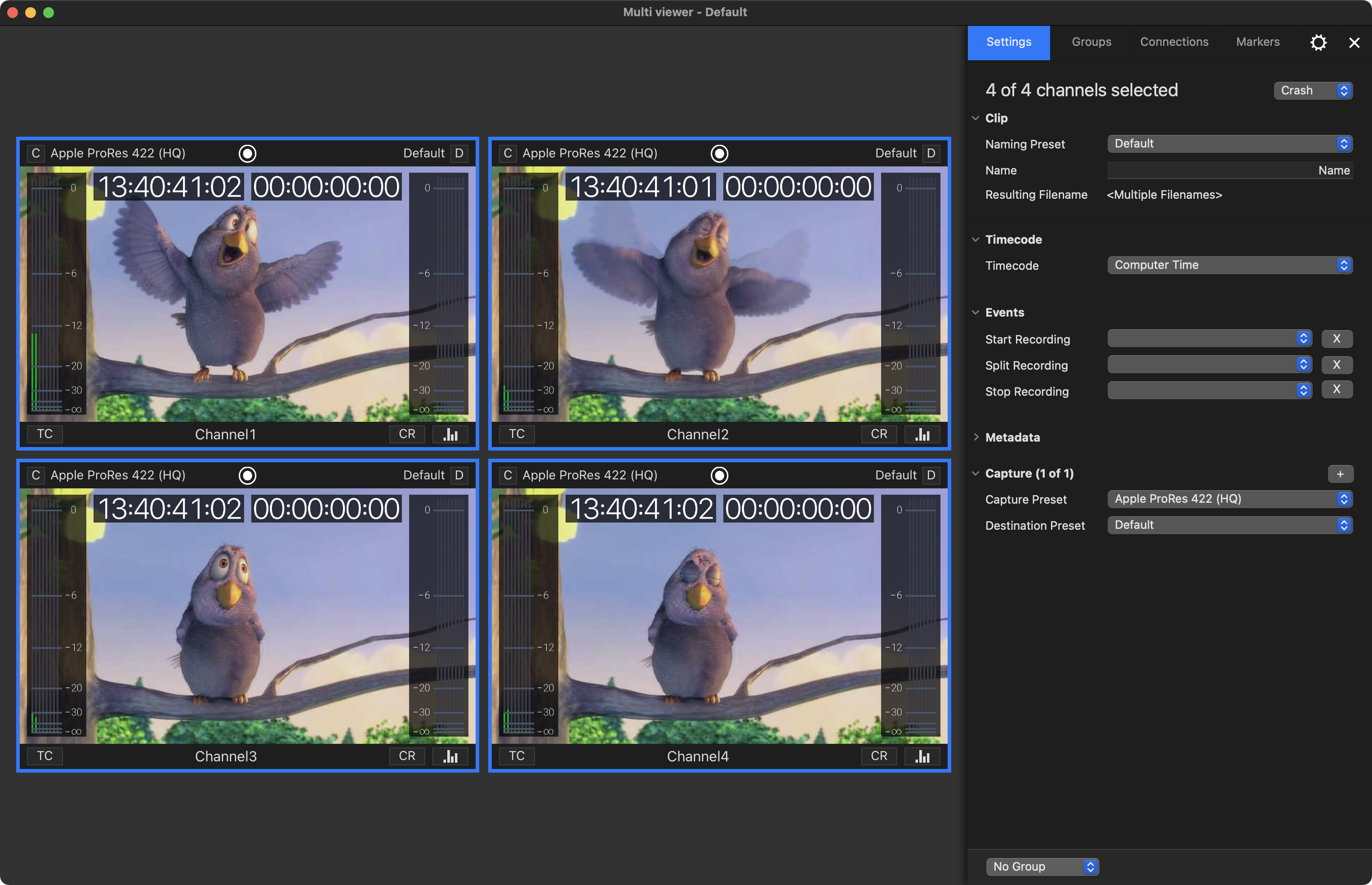The height and width of the screenshot is (885, 1372).
Task: Open the Destination Preset dropdown
Action: point(1230,525)
